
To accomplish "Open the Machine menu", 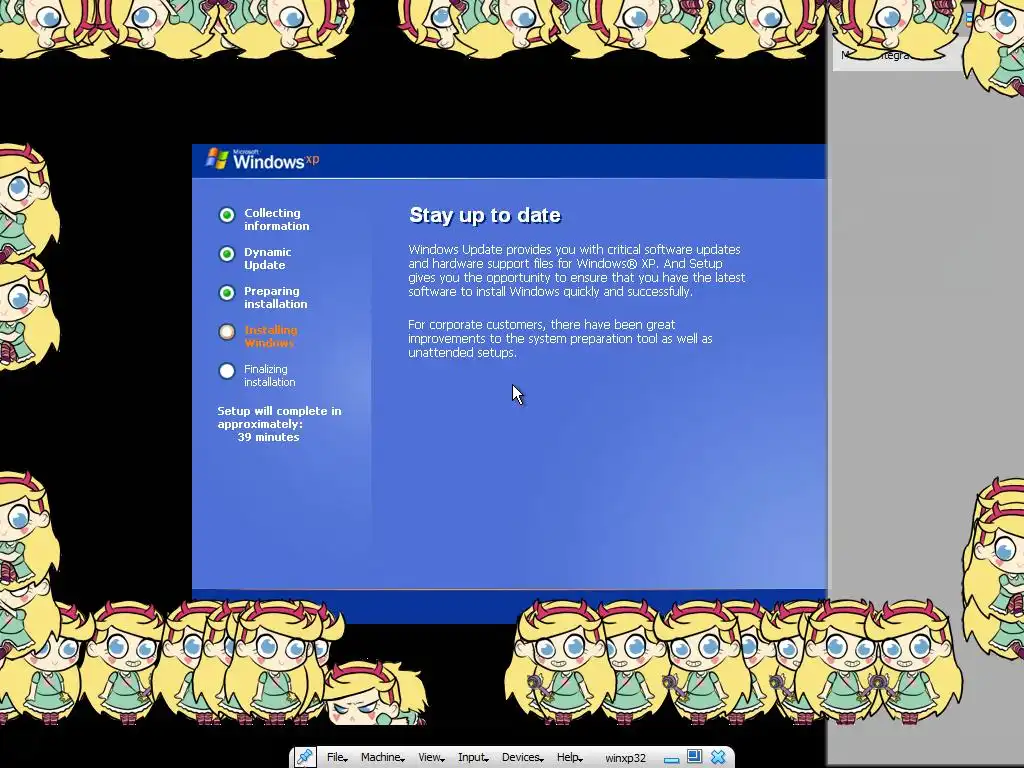I will tap(383, 757).
